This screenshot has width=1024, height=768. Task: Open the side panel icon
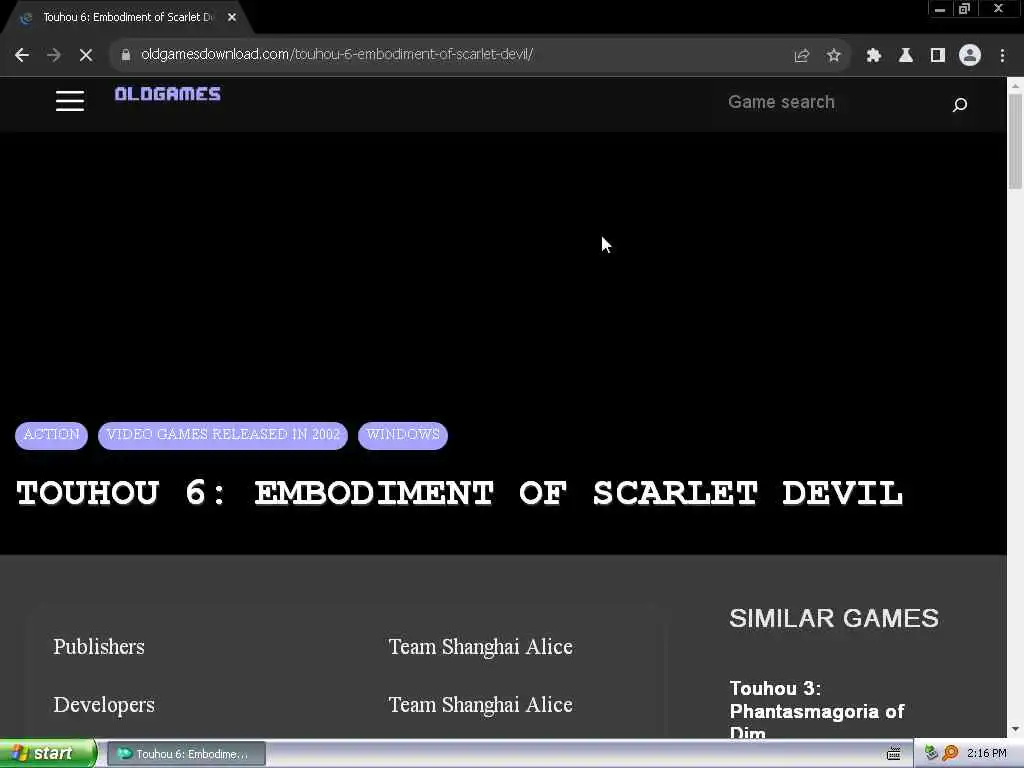click(938, 56)
